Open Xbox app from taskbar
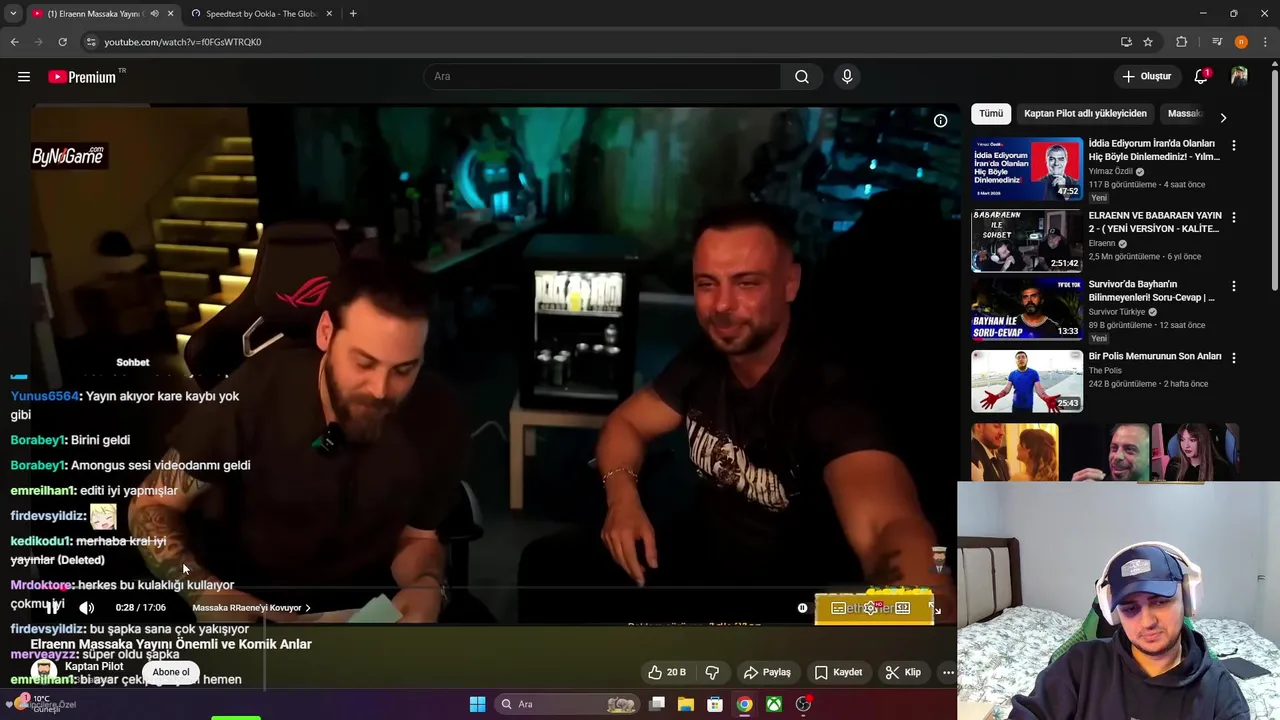 point(774,704)
